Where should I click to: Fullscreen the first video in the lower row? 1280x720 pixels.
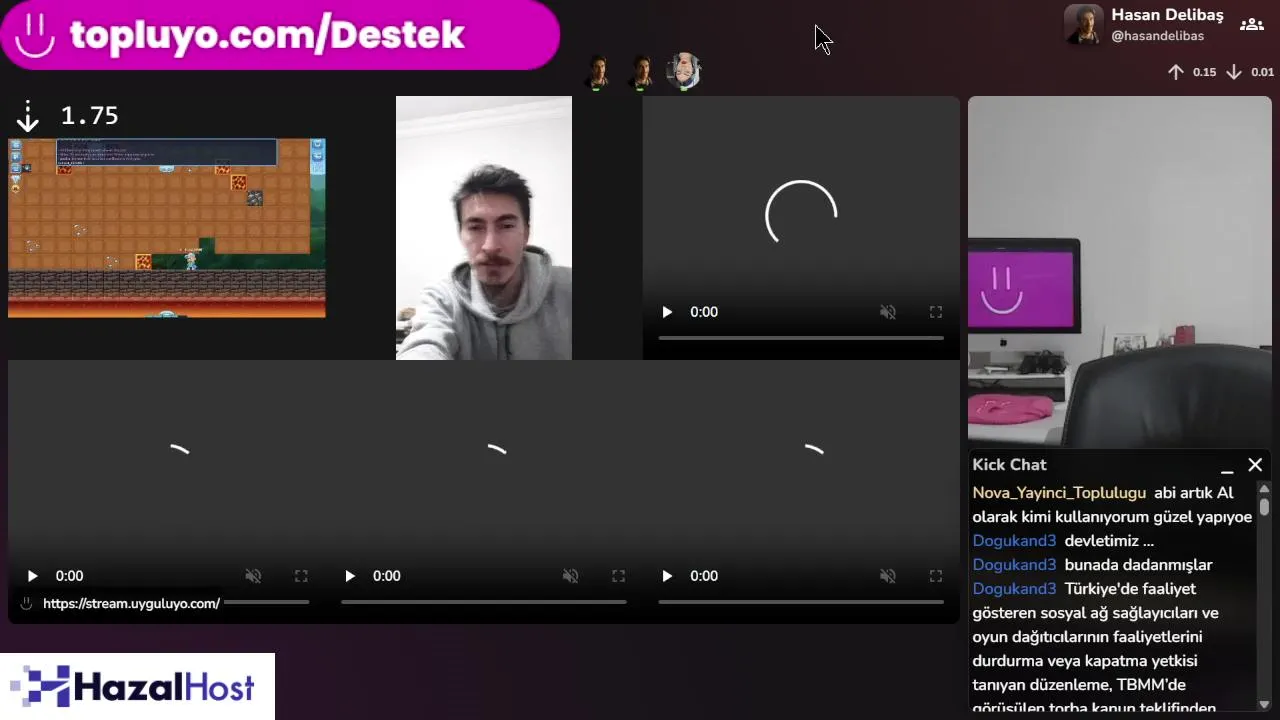point(301,576)
